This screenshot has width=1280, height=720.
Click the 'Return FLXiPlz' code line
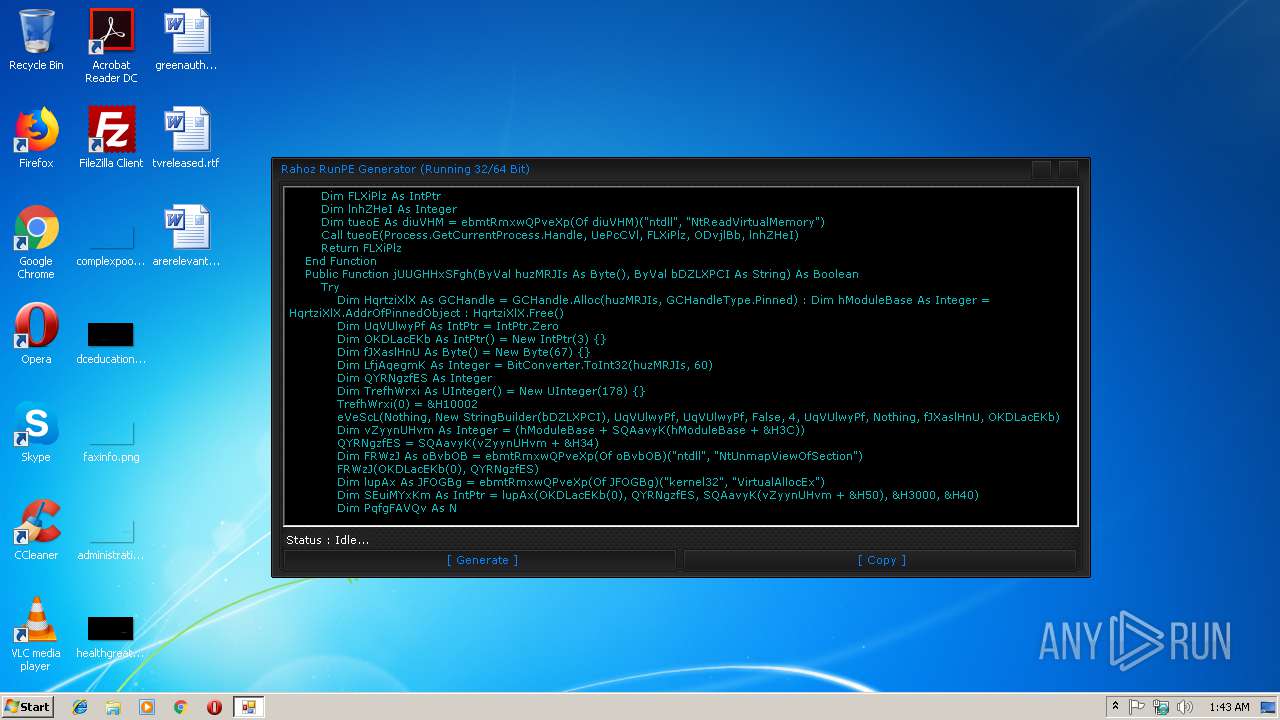point(361,248)
